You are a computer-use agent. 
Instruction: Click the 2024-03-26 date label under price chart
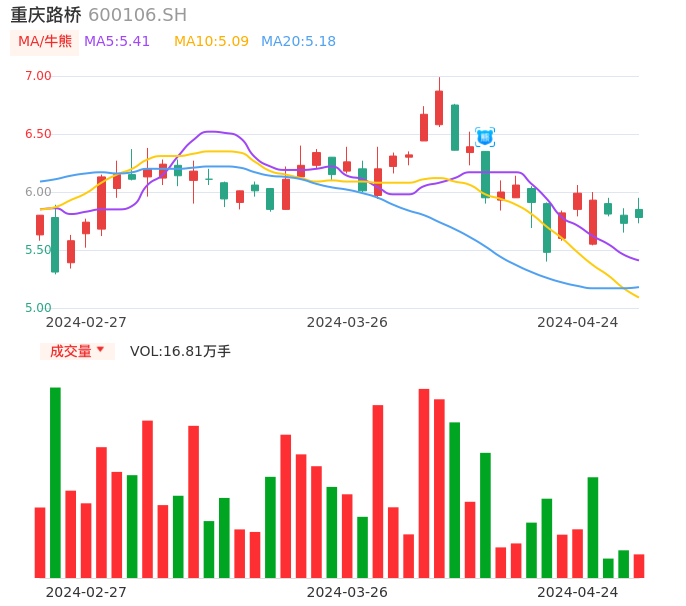coord(347,322)
